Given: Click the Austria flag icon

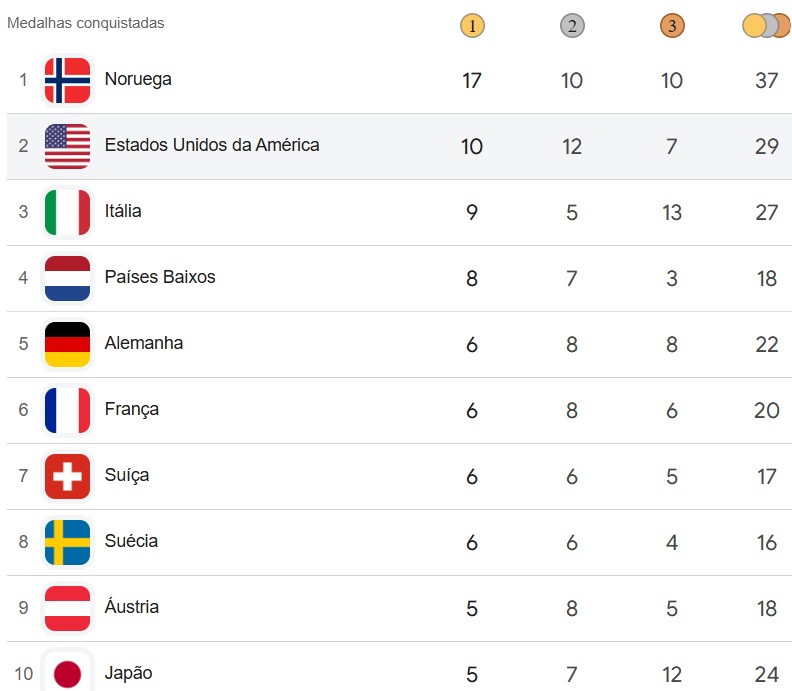Looking at the screenshot, I should (67, 608).
